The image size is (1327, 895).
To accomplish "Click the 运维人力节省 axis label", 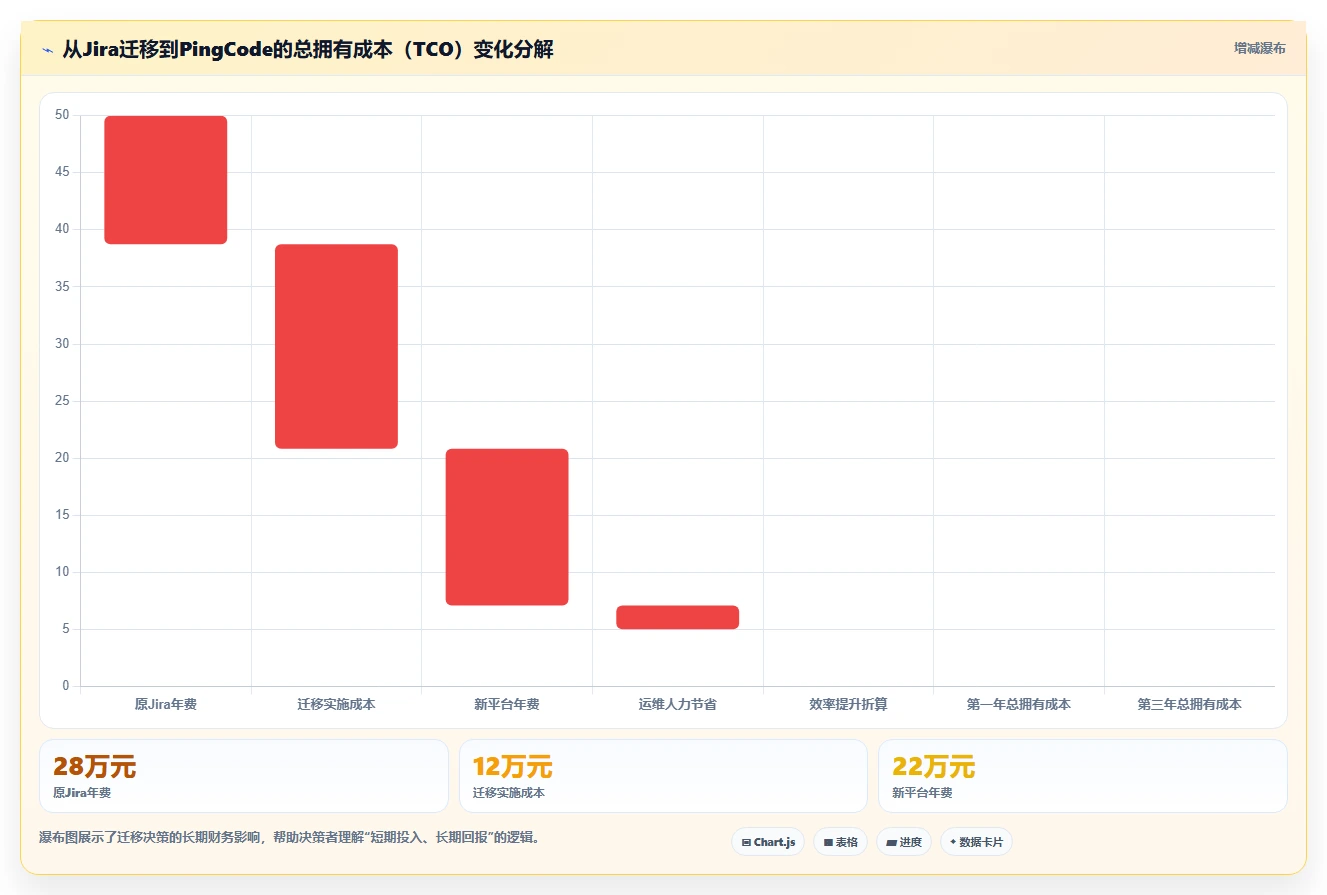I will point(678,704).
